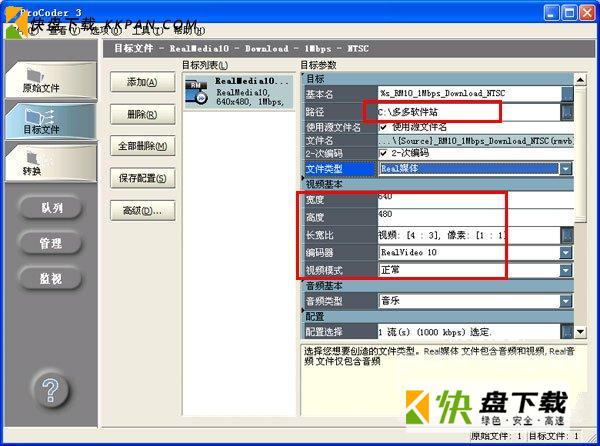Click the parameter list scrollbar thumb

(x=580, y=154)
